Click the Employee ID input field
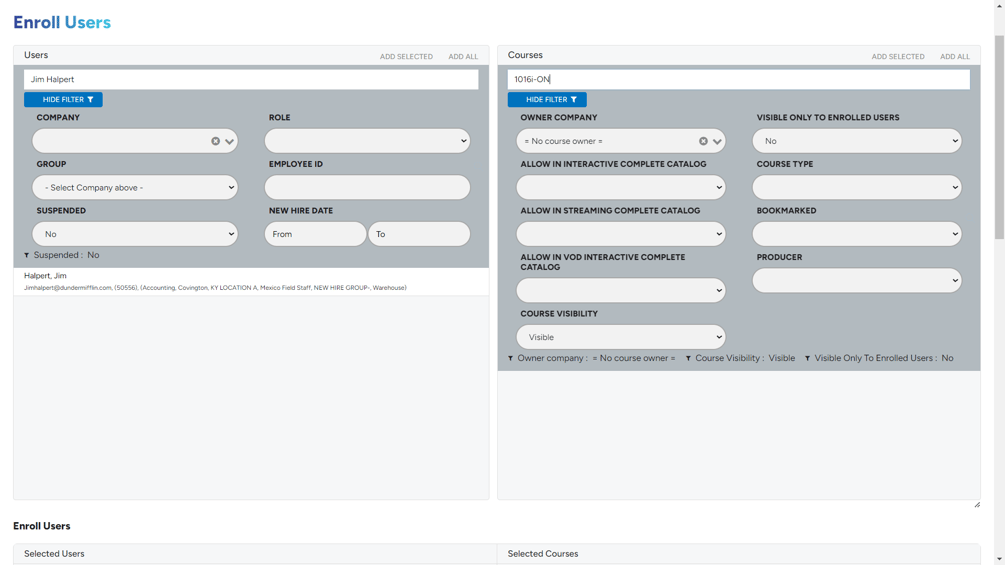This screenshot has height=565, width=1005. [367, 187]
